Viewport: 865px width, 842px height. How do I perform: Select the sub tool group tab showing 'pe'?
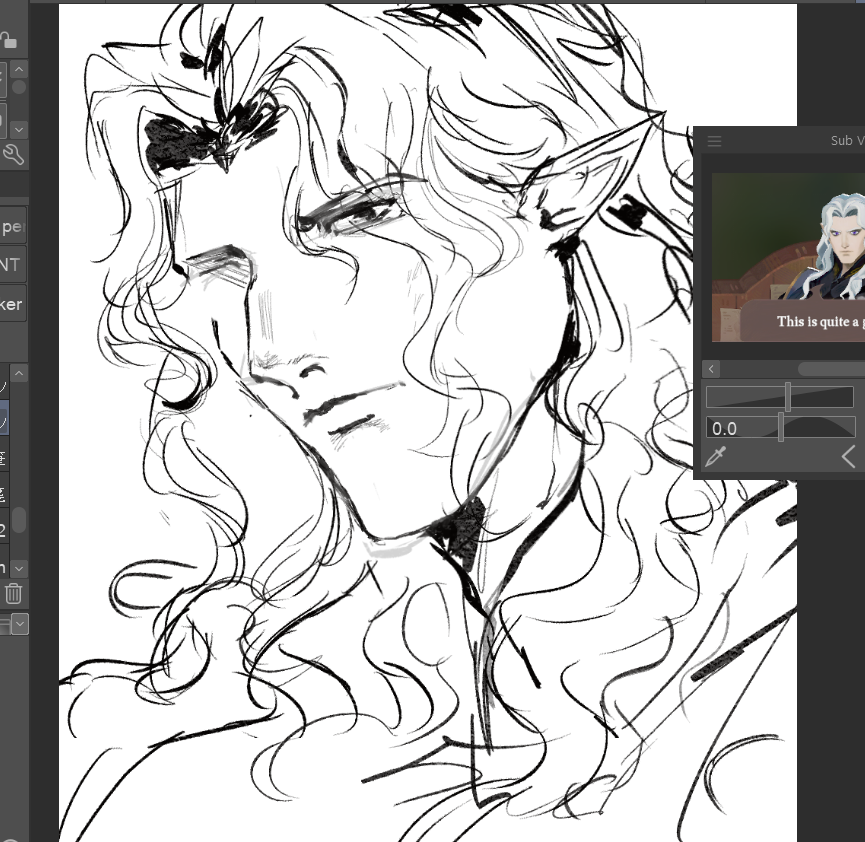tap(12, 226)
